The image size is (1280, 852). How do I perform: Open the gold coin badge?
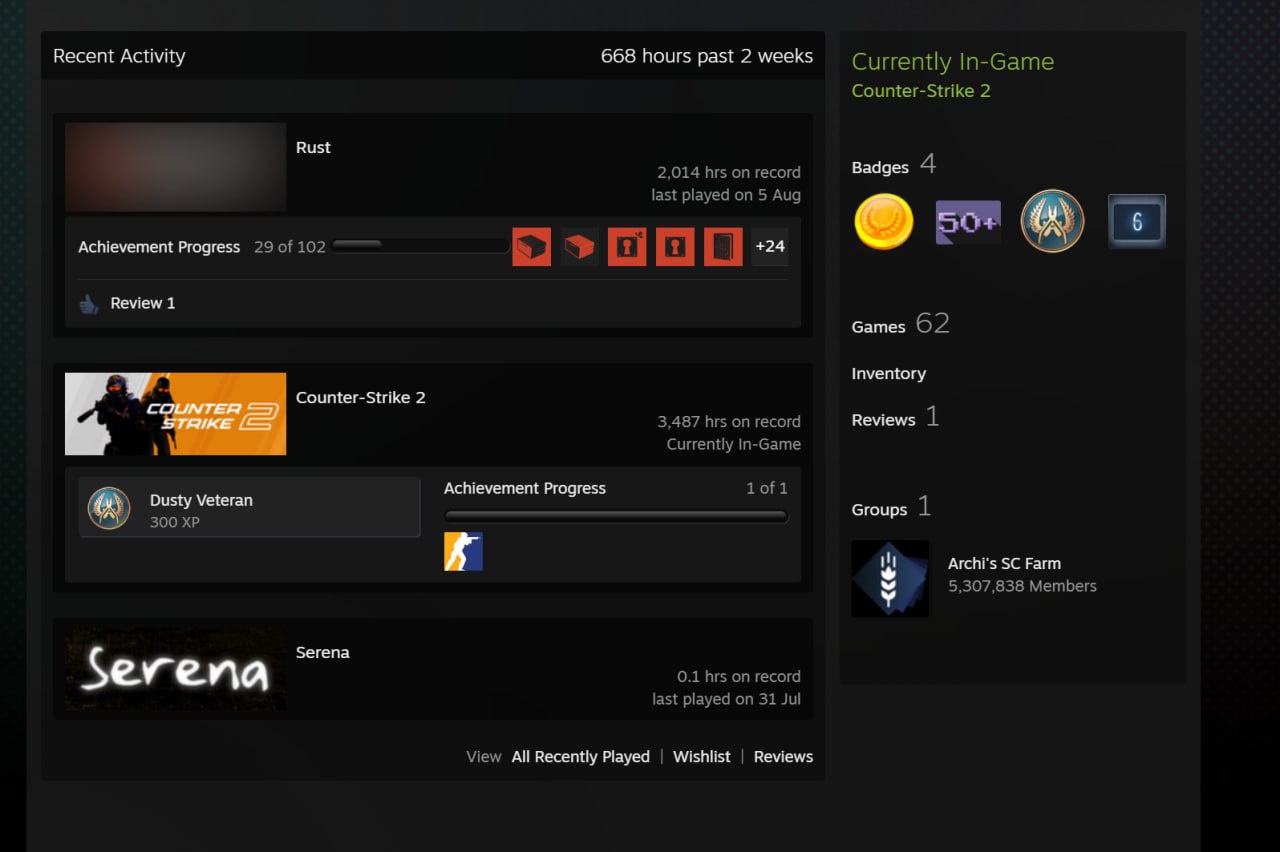coord(884,221)
